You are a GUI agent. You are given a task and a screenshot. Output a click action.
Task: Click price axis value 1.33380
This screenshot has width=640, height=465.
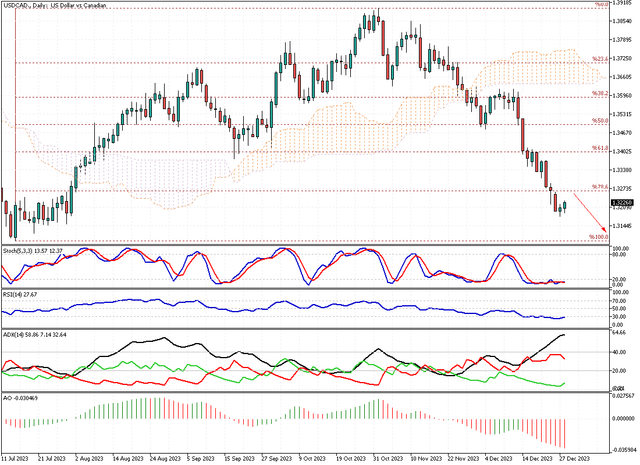coord(622,170)
